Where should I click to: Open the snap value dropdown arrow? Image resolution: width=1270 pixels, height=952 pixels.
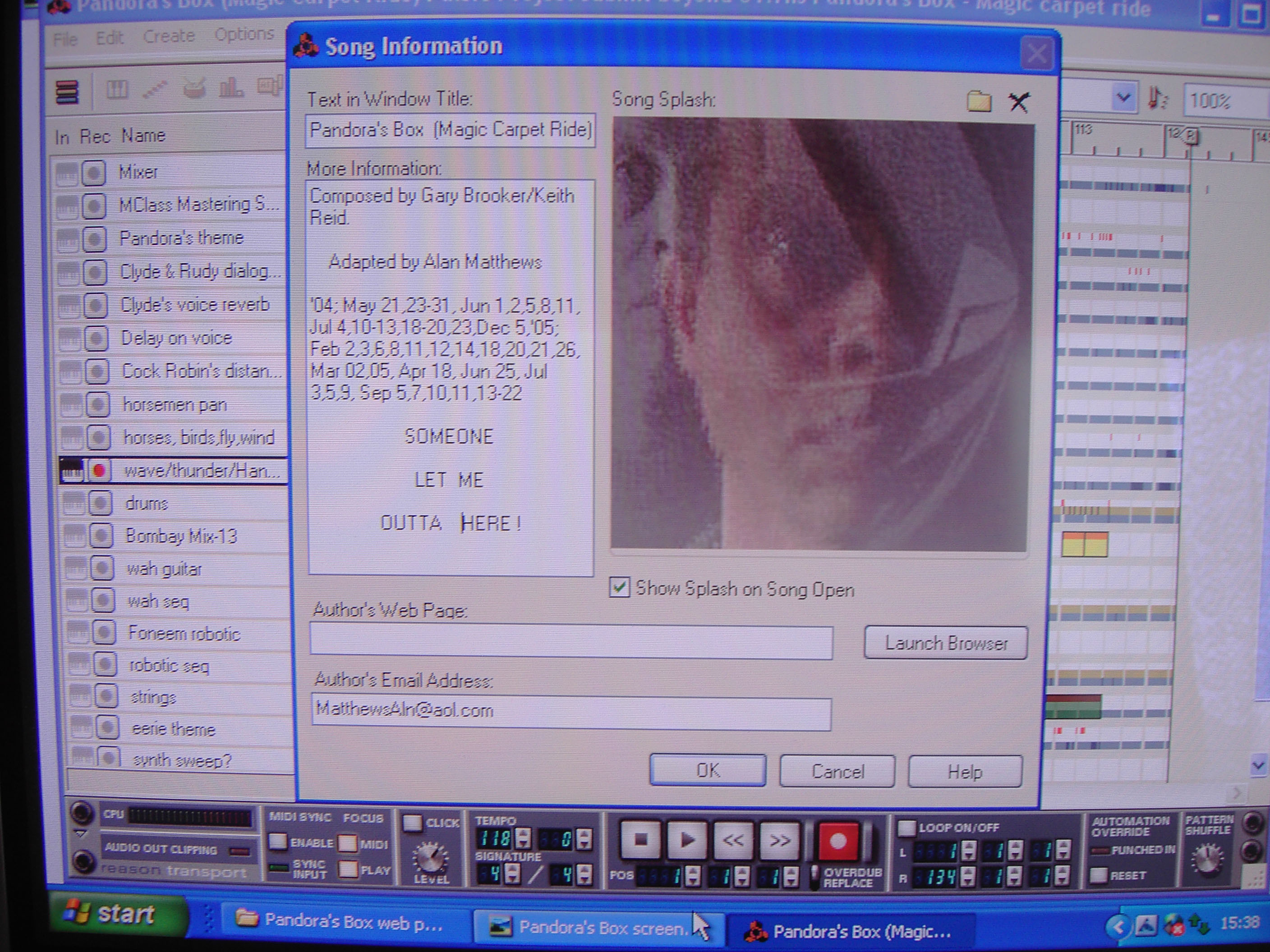coord(1123,98)
